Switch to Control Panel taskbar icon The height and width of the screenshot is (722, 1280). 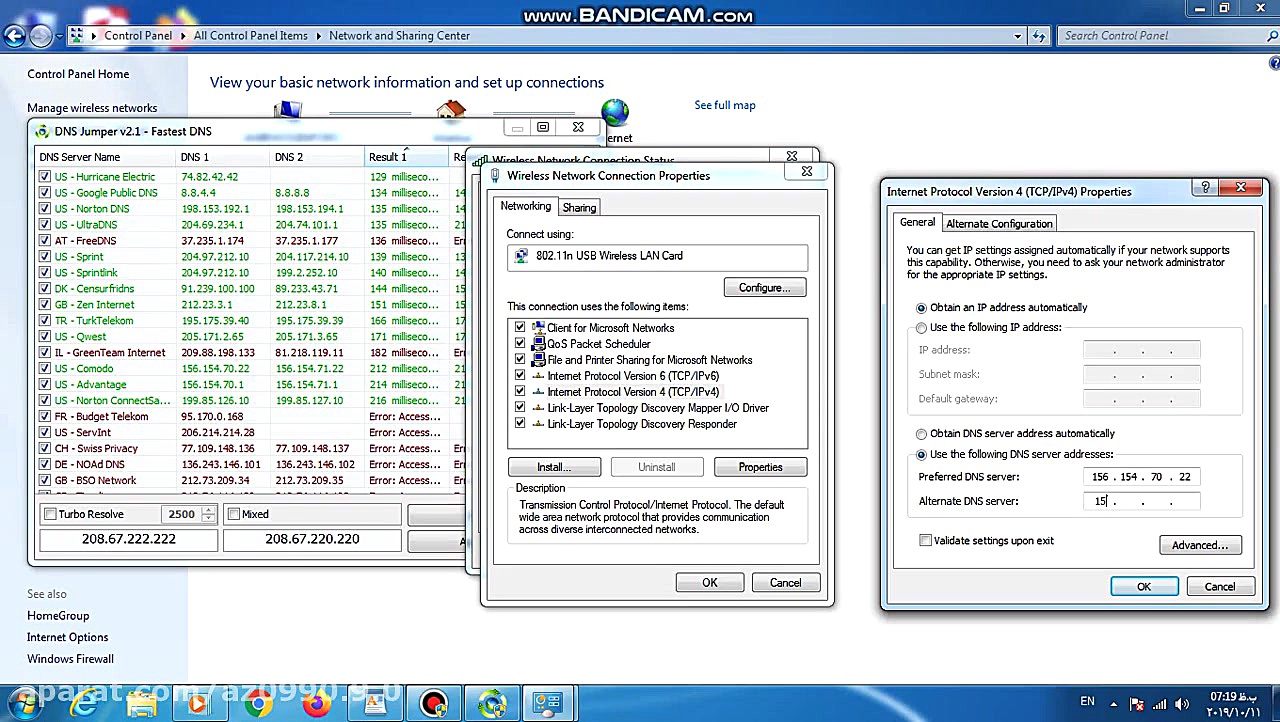click(548, 704)
